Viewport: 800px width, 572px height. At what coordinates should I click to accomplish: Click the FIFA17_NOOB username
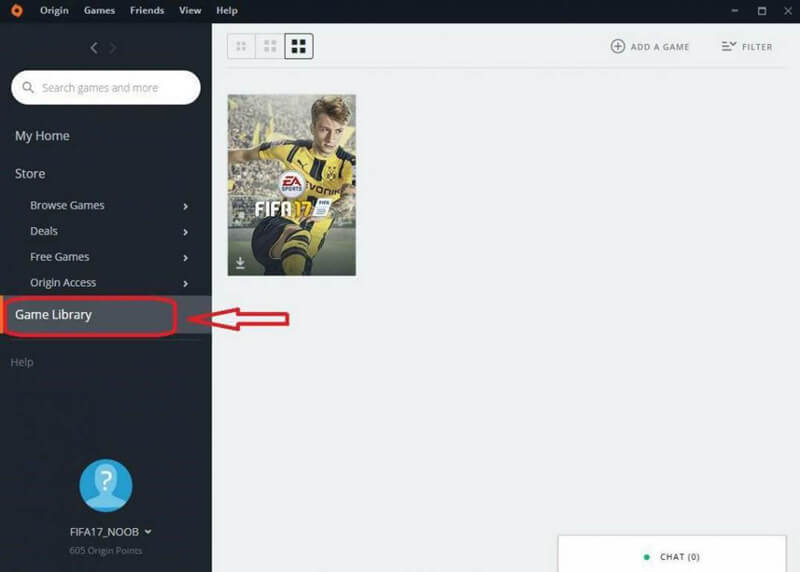coord(104,532)
